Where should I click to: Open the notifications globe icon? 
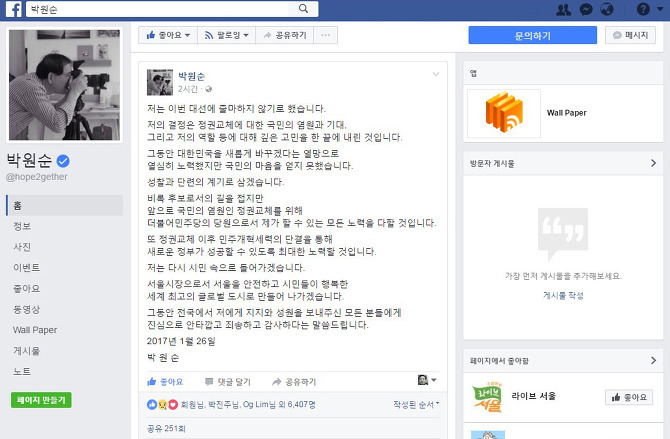click(607, 9)
